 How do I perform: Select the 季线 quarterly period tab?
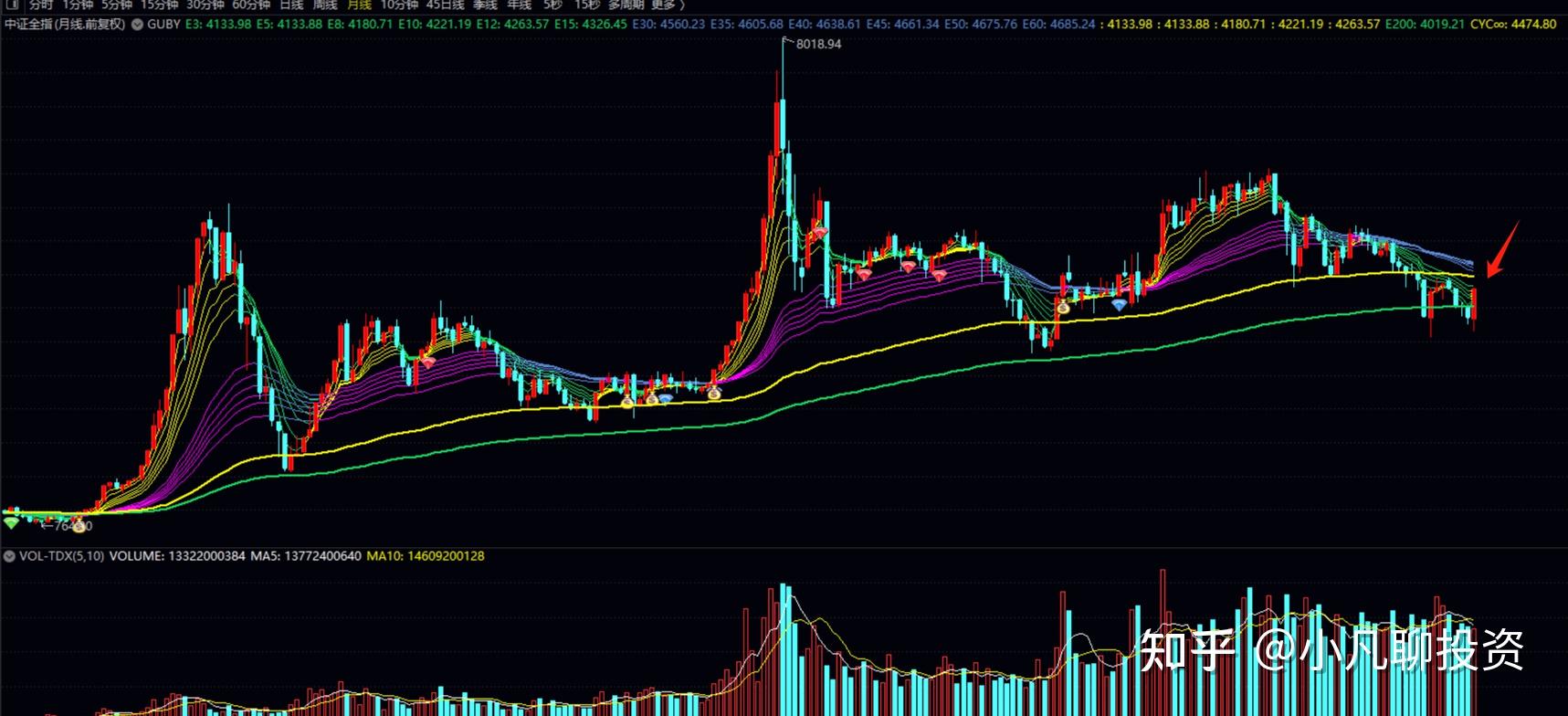pos(484,5)
